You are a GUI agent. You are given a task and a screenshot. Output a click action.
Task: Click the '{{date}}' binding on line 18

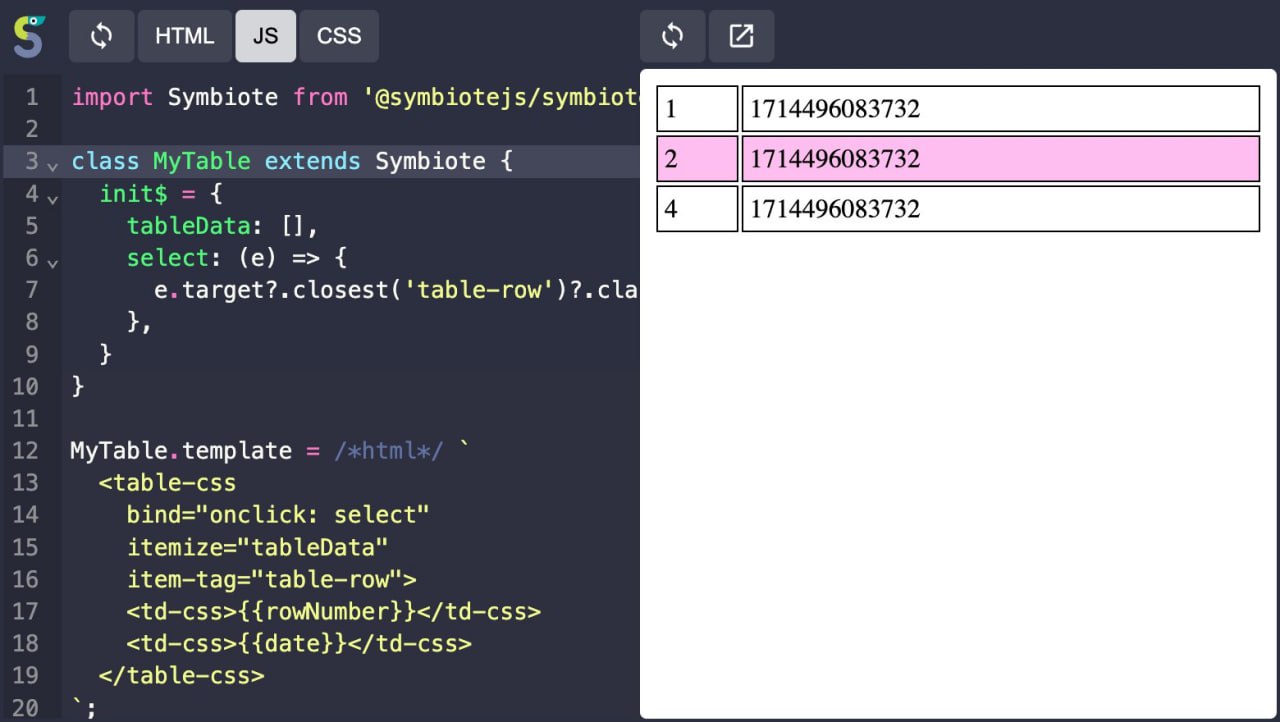click(291, 643)
